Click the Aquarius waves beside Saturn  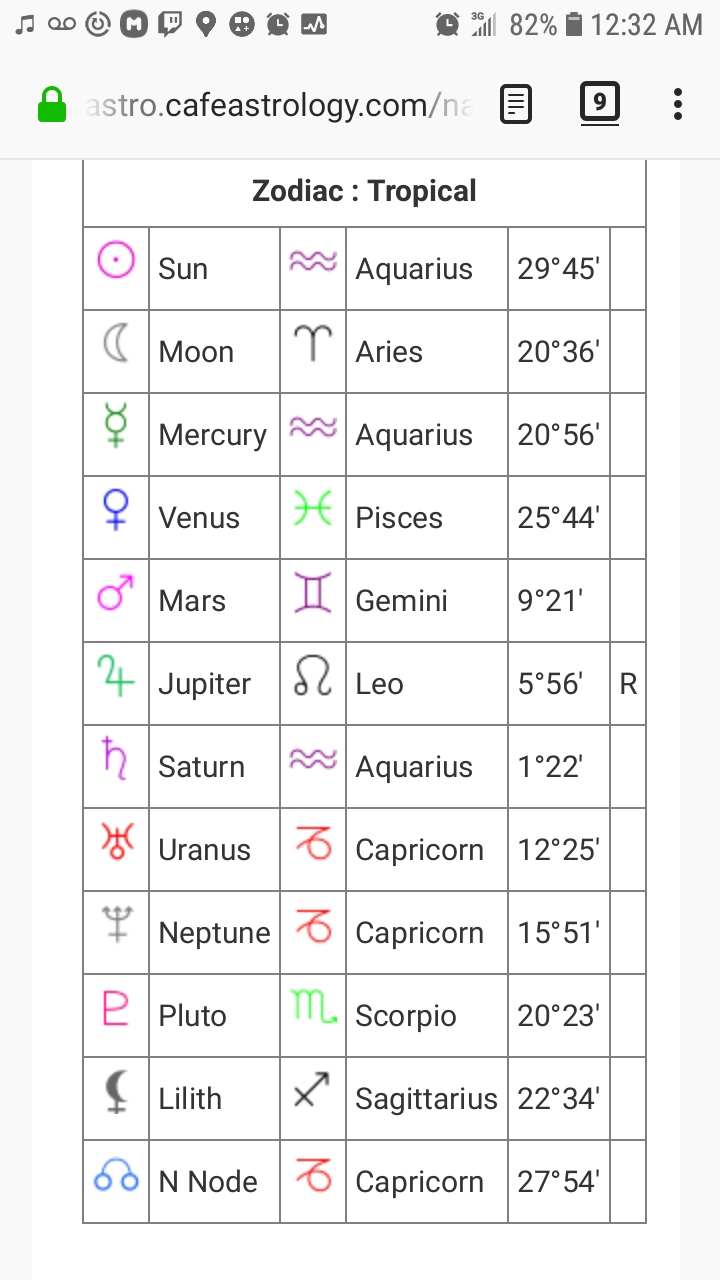311,765
